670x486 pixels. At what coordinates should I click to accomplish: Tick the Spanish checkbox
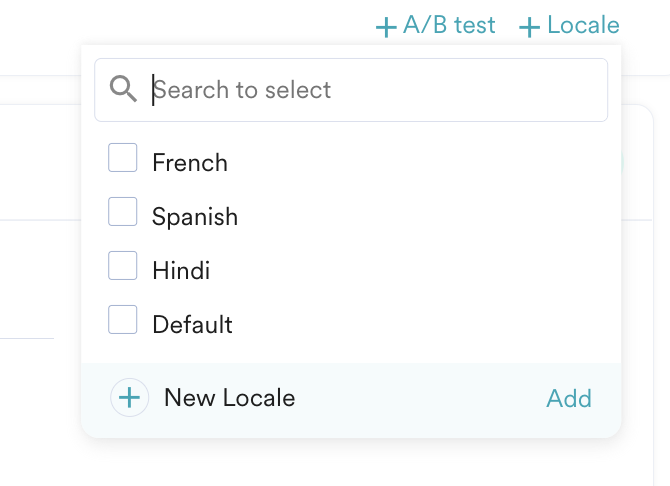click(123, 212)
